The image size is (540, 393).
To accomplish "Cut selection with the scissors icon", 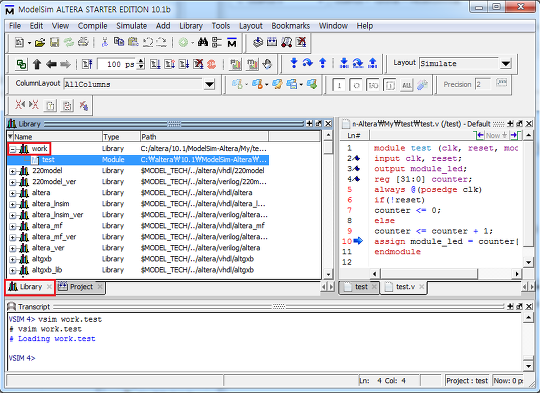I will (104, 42).
